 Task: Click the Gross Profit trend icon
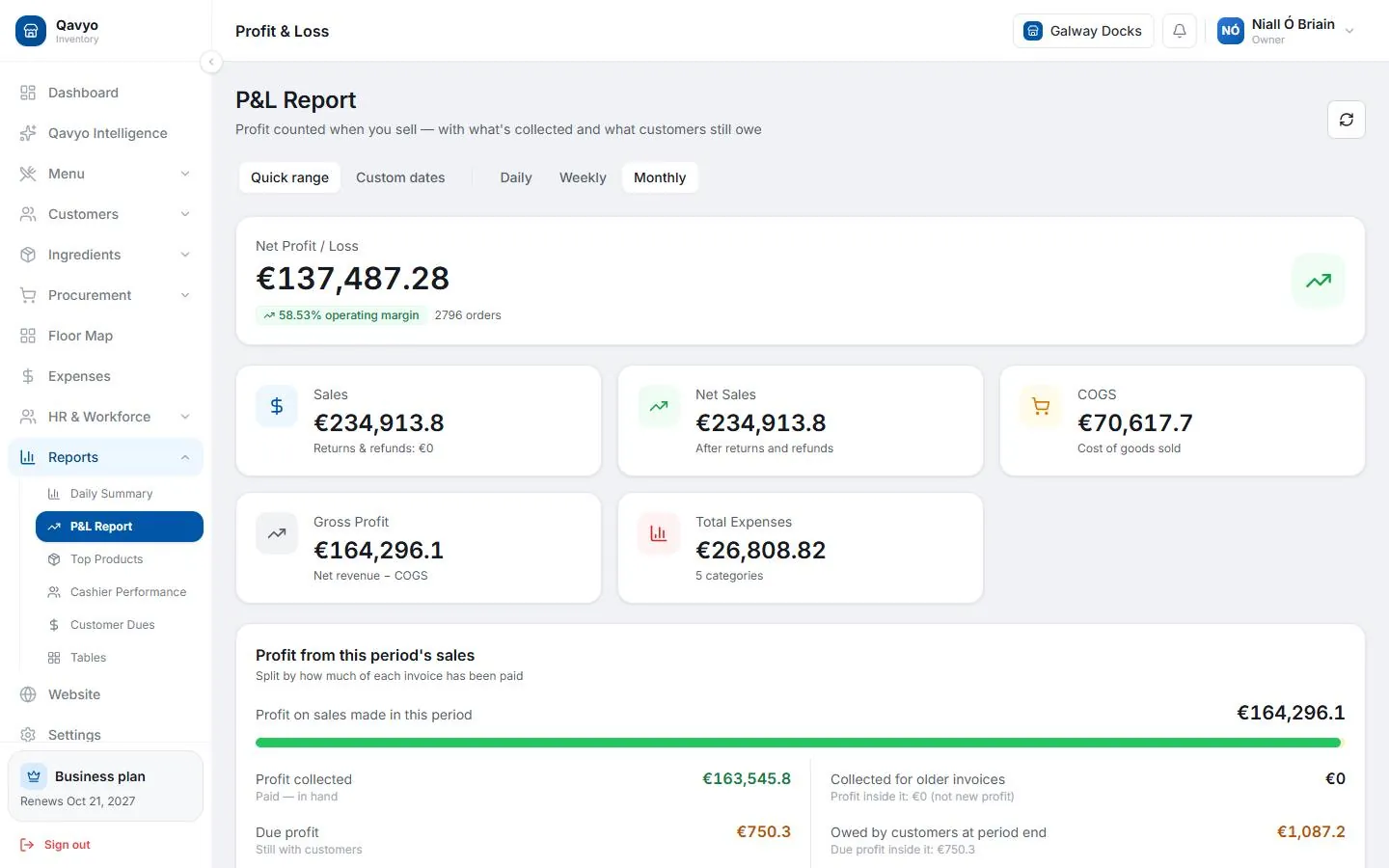click(277, 533)
